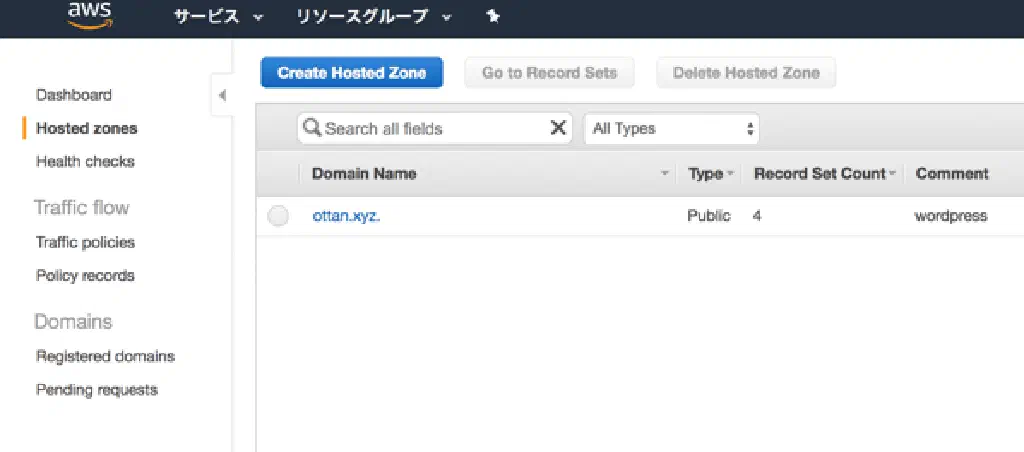This screenshot has width=1024, height=452.
Task: Click the magnifier icon in search box
Action: point(311,128)
